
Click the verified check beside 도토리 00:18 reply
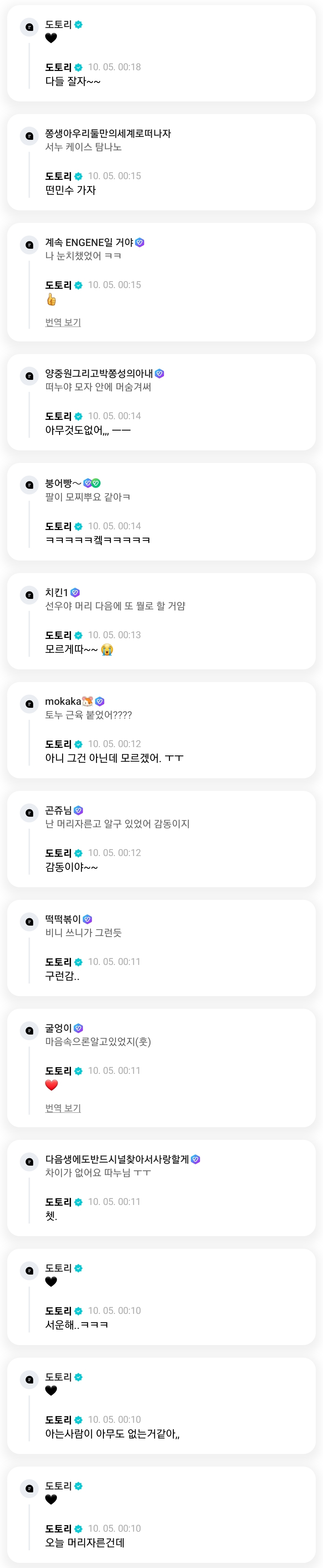(79, 68)
